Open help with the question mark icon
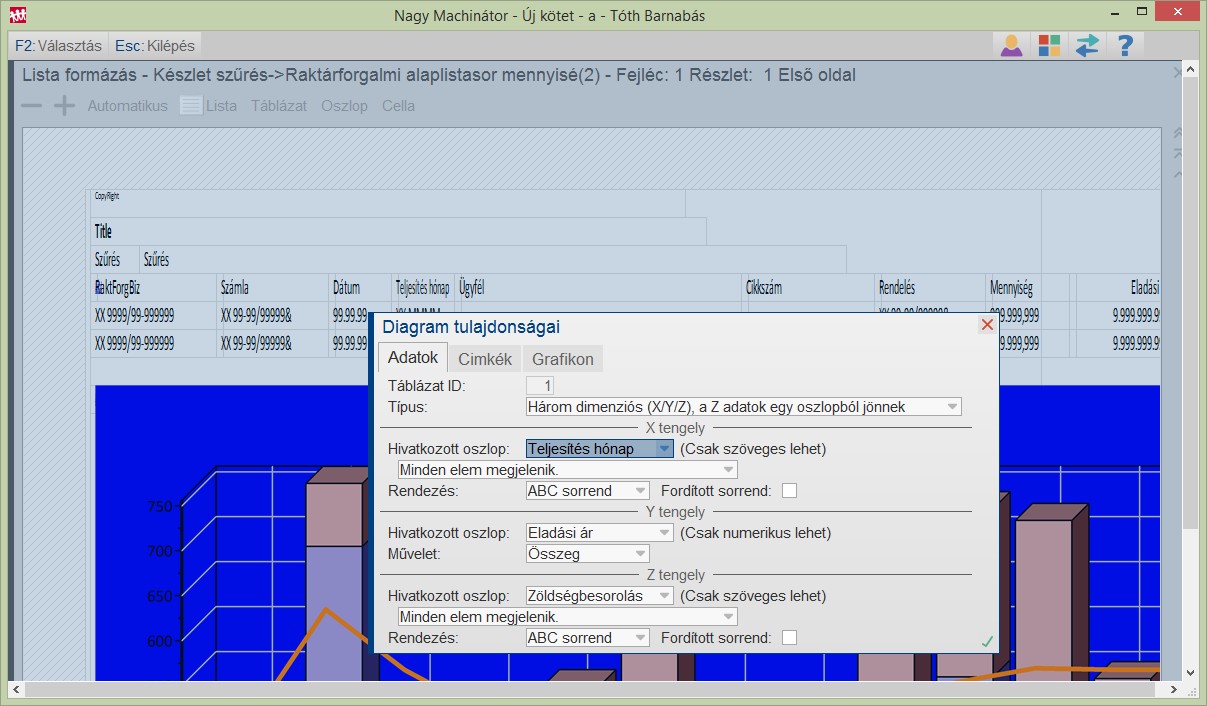The image size is (1207, 706). pos(1125,46)
